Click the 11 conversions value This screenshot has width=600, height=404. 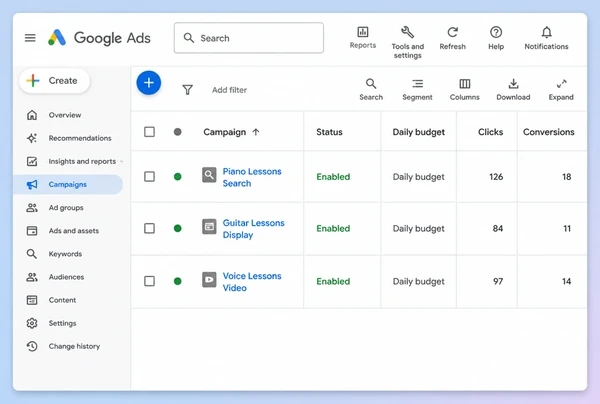click(567, 228)
